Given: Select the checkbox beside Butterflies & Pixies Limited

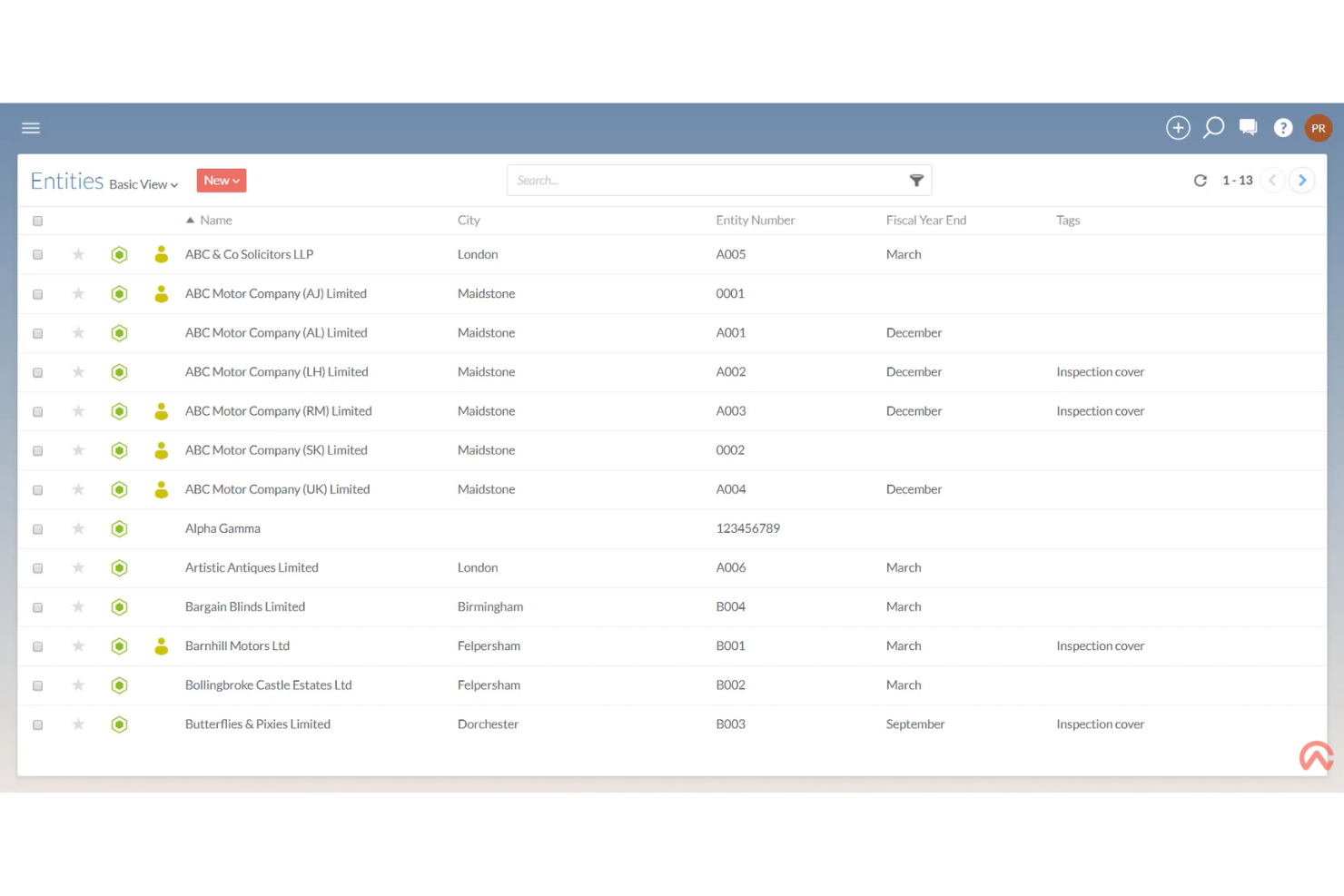Looking at the screenshot, I should (x=37, y=724).
